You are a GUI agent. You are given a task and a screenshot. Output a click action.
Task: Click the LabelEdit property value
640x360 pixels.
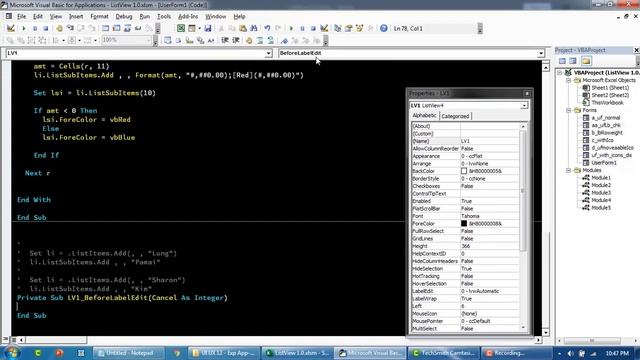click(x=490, y=291)
